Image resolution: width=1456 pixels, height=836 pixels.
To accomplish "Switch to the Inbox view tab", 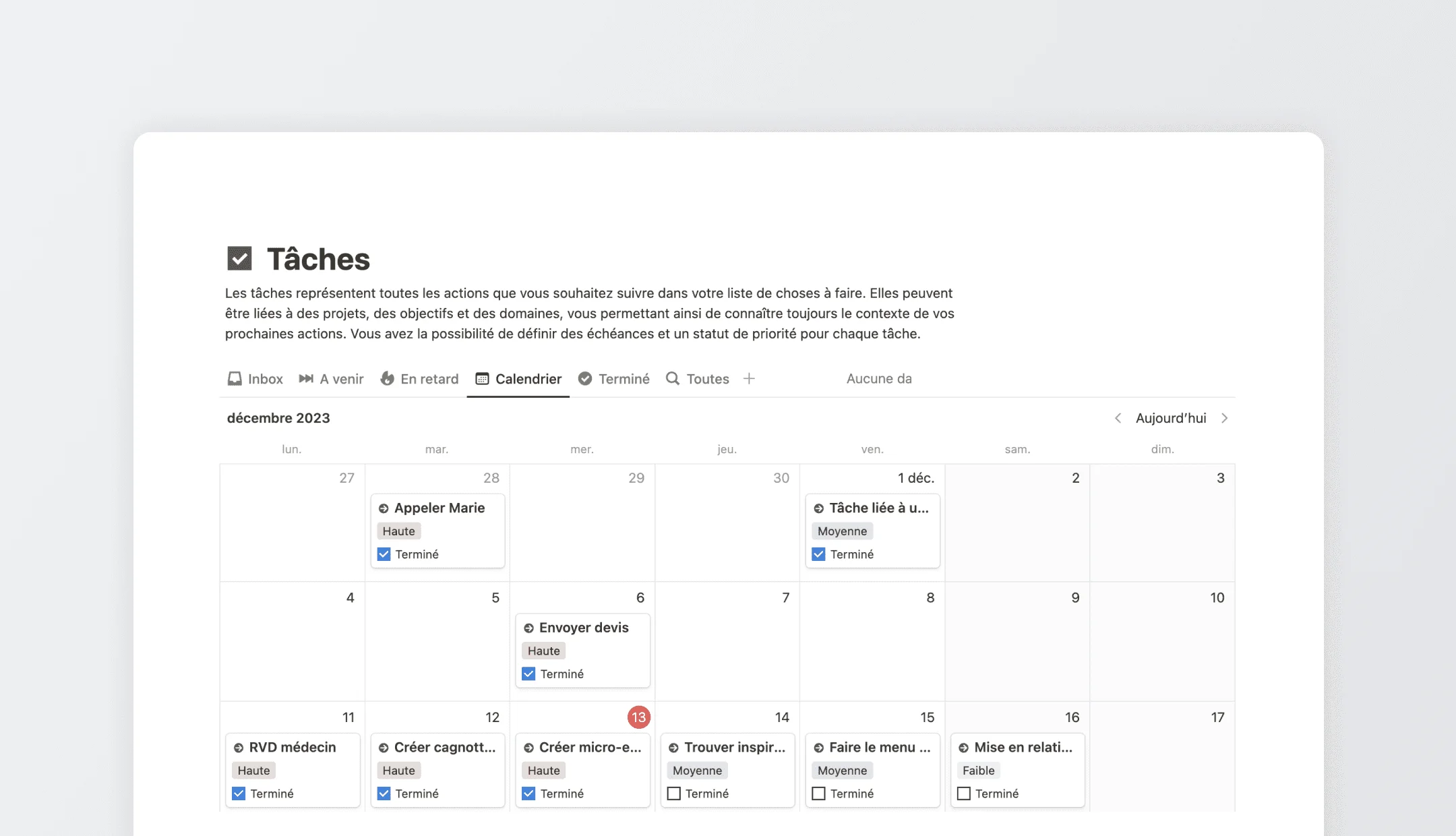I will [x=255, y=379].
